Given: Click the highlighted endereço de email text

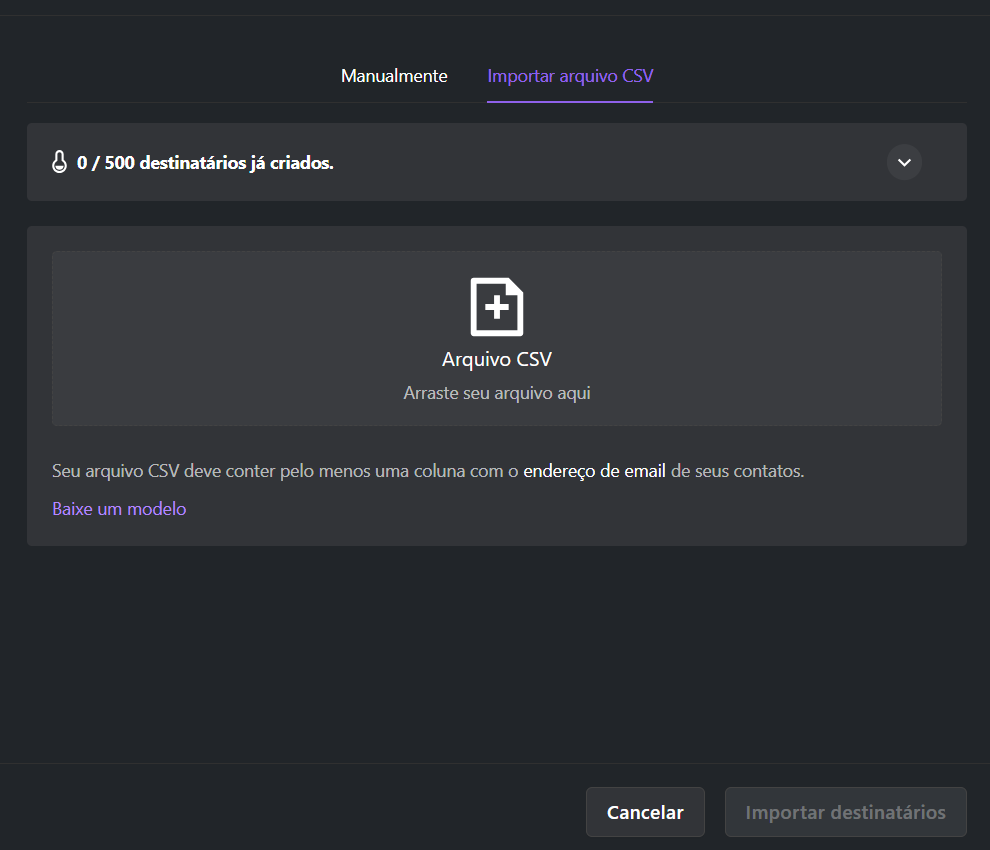Looking at the screenshot, I should [594, 471].
